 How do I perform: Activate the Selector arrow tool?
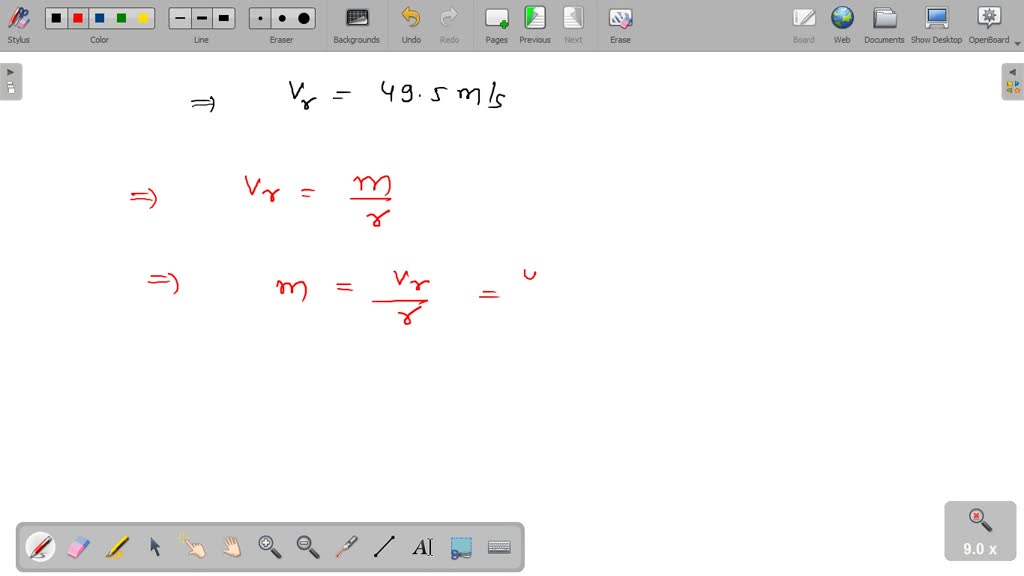pyautogui.click(x=155, y=547)
